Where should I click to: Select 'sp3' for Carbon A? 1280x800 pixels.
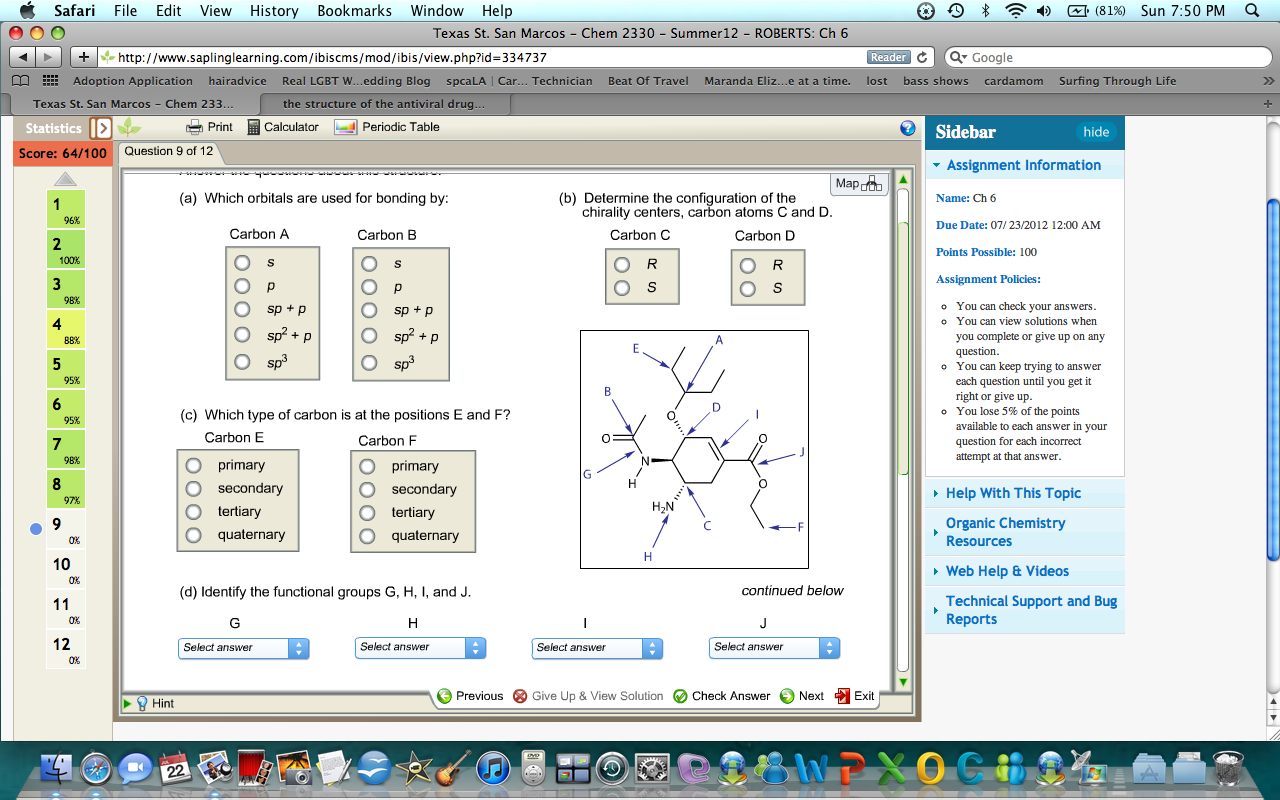pos(242,362)
